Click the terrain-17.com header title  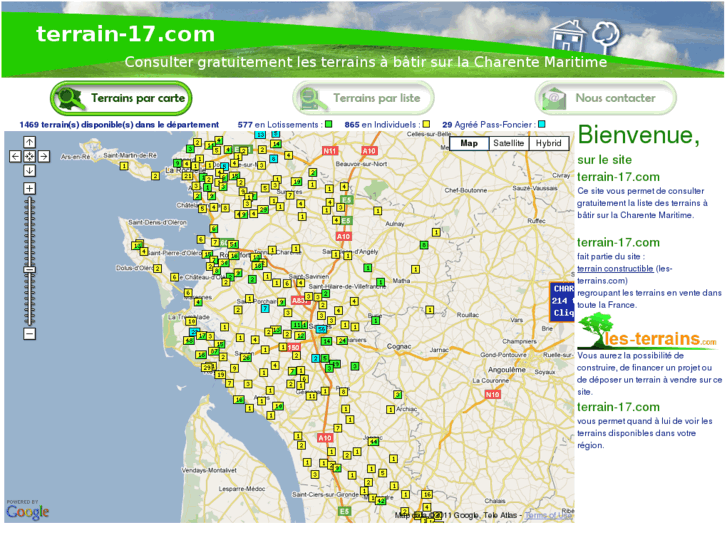pos(126,34)
